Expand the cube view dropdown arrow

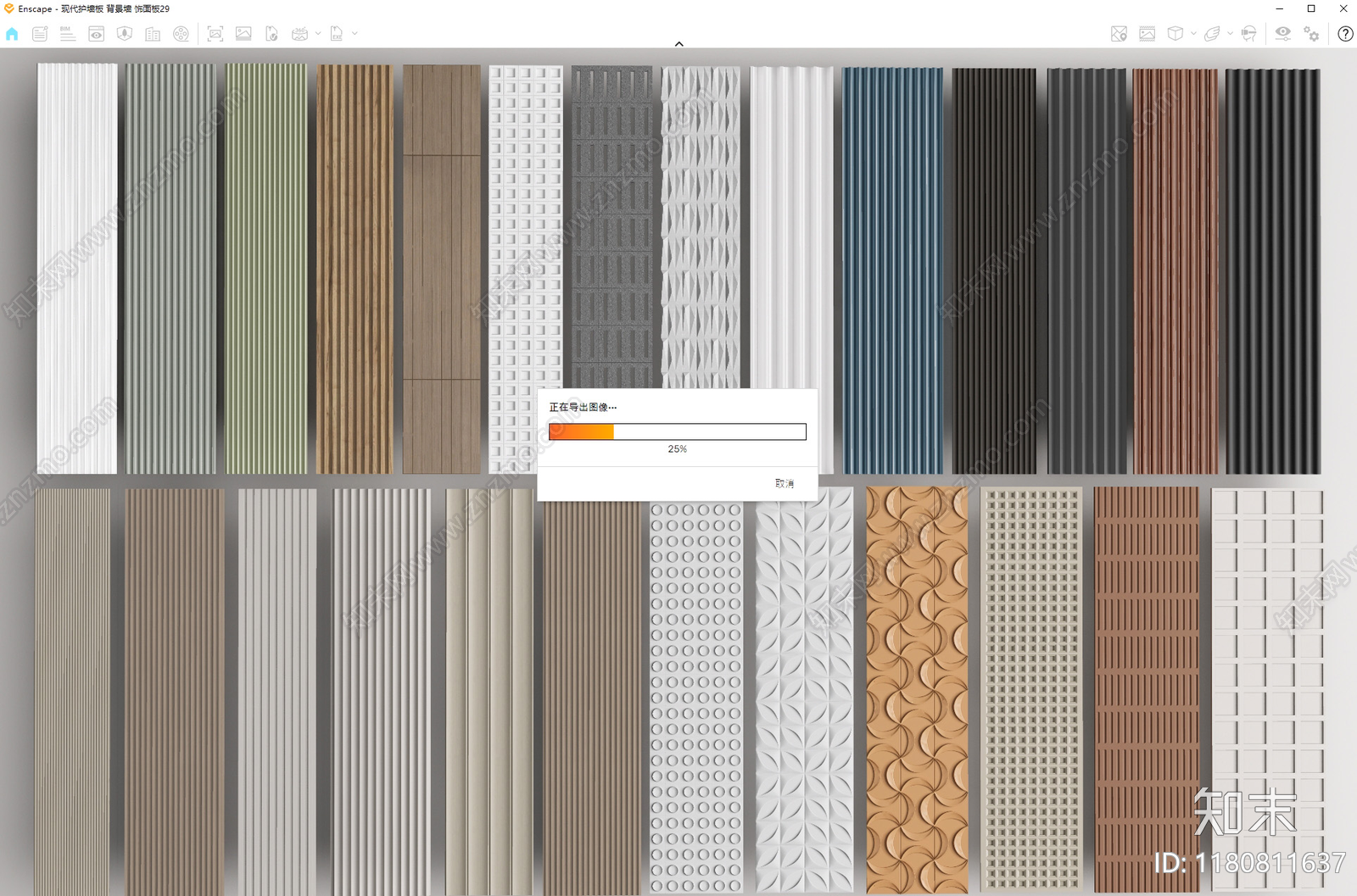pyautogui.click(x=1193, y=34)
